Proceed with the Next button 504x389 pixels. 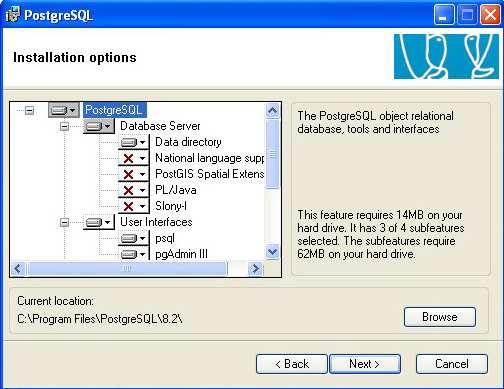(365, 364)
